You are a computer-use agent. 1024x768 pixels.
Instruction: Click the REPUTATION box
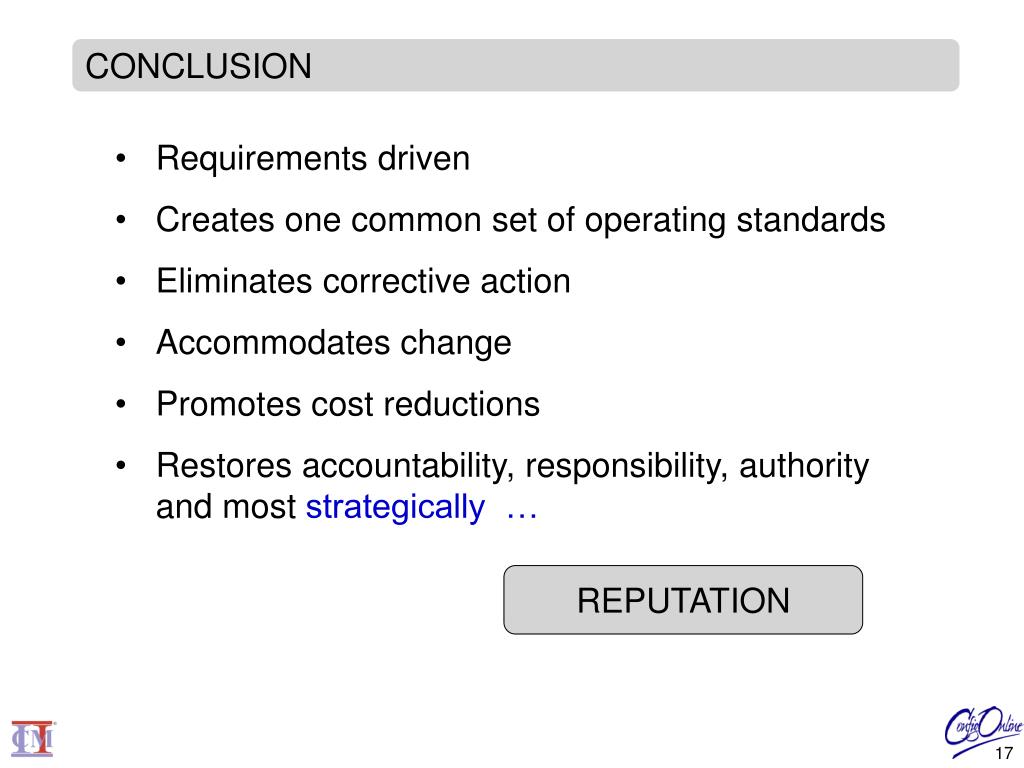683,600
